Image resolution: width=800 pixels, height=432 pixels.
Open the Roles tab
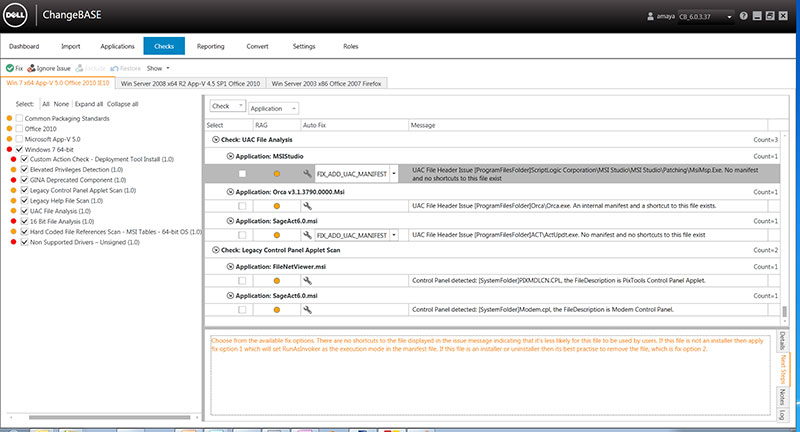point(351,46)
